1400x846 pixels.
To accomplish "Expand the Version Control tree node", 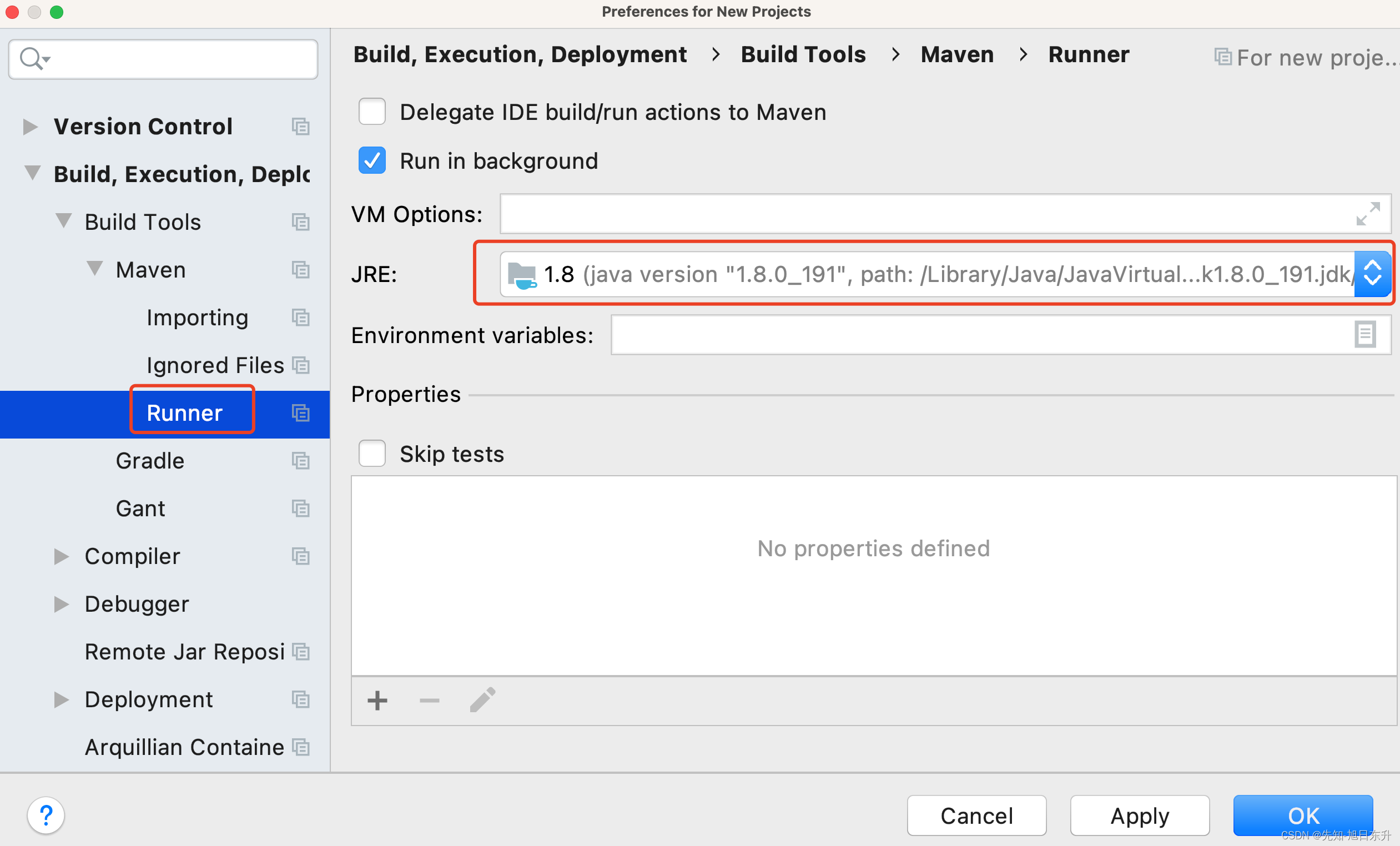I will click(30, 126).
